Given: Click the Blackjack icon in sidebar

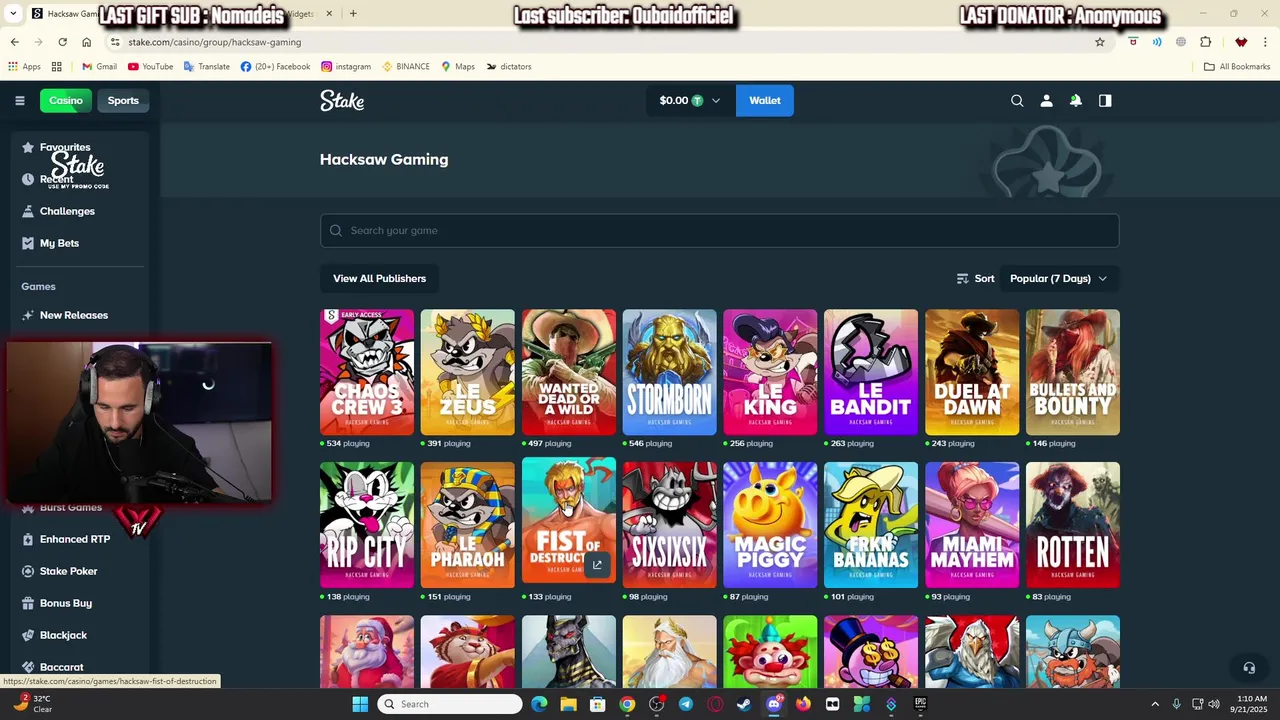Looking at the screenshot, I should coord(28,635).
